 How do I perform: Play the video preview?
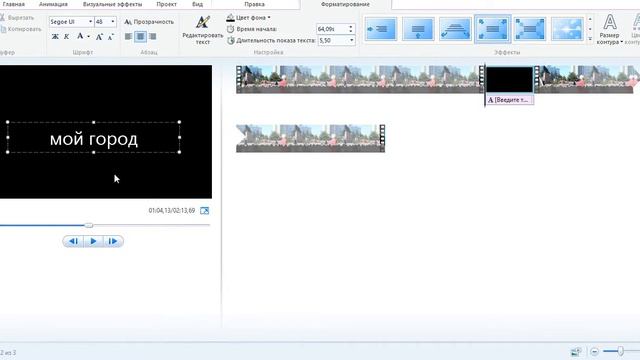tap(93, 241)
